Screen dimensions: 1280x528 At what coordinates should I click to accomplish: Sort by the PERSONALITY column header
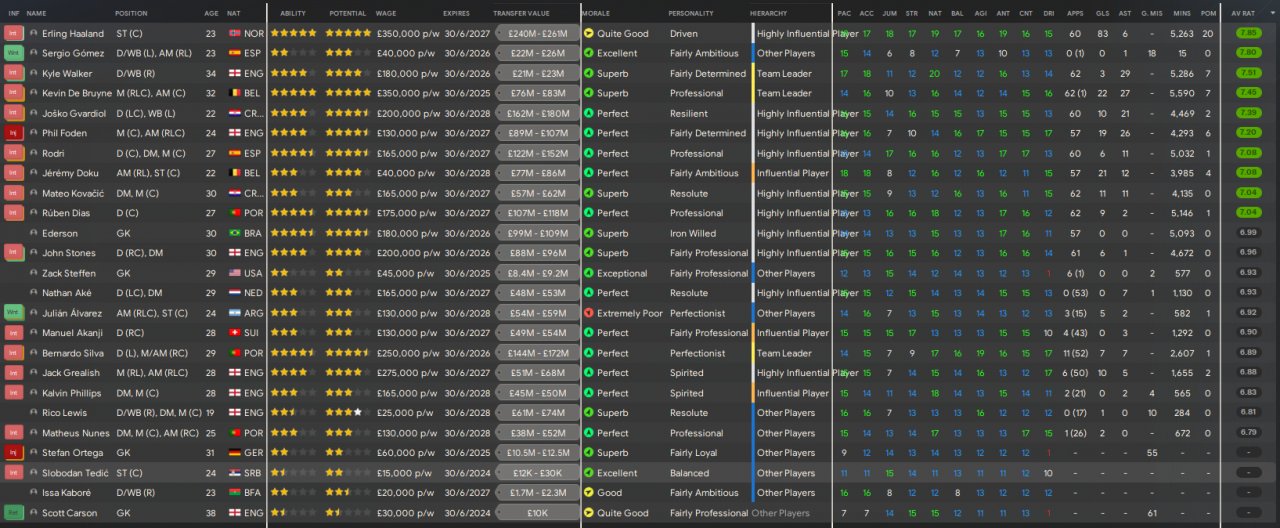(x=691, y=13)
